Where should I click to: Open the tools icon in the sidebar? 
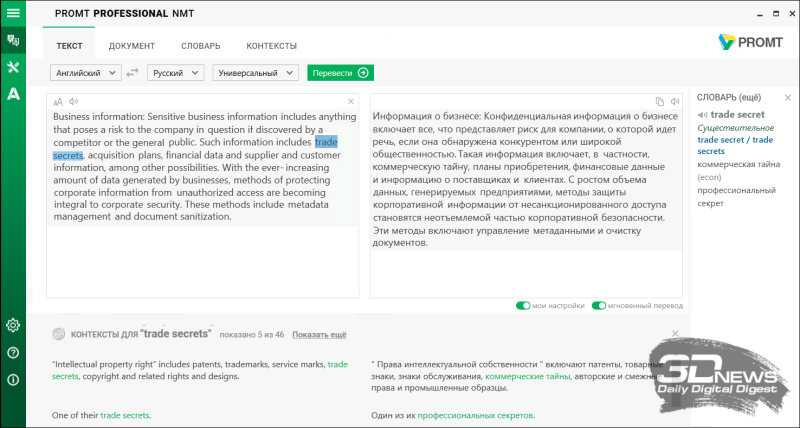[x=13, y=67]
